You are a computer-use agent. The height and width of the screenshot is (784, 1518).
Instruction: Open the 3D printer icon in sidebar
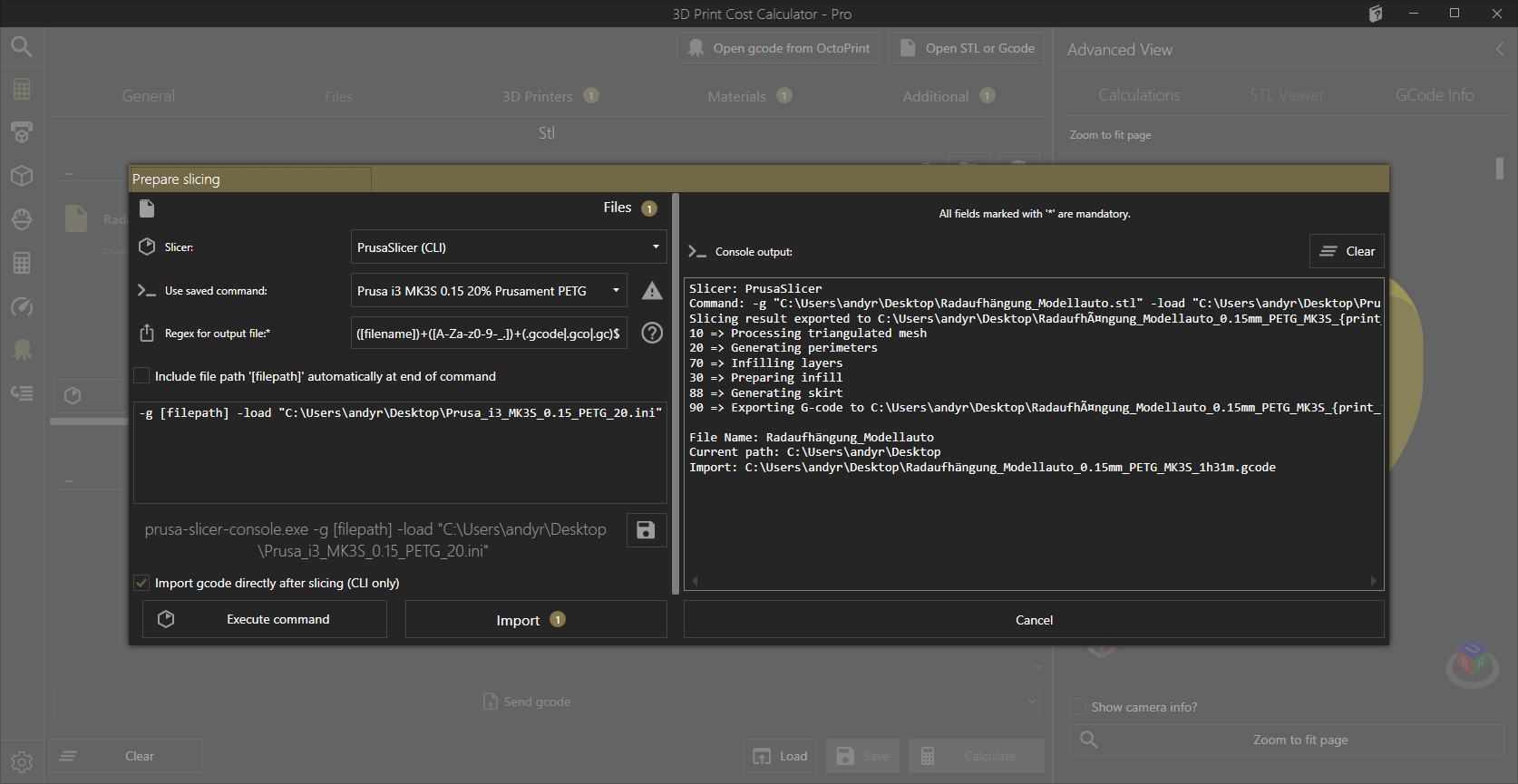click(22, 132)
